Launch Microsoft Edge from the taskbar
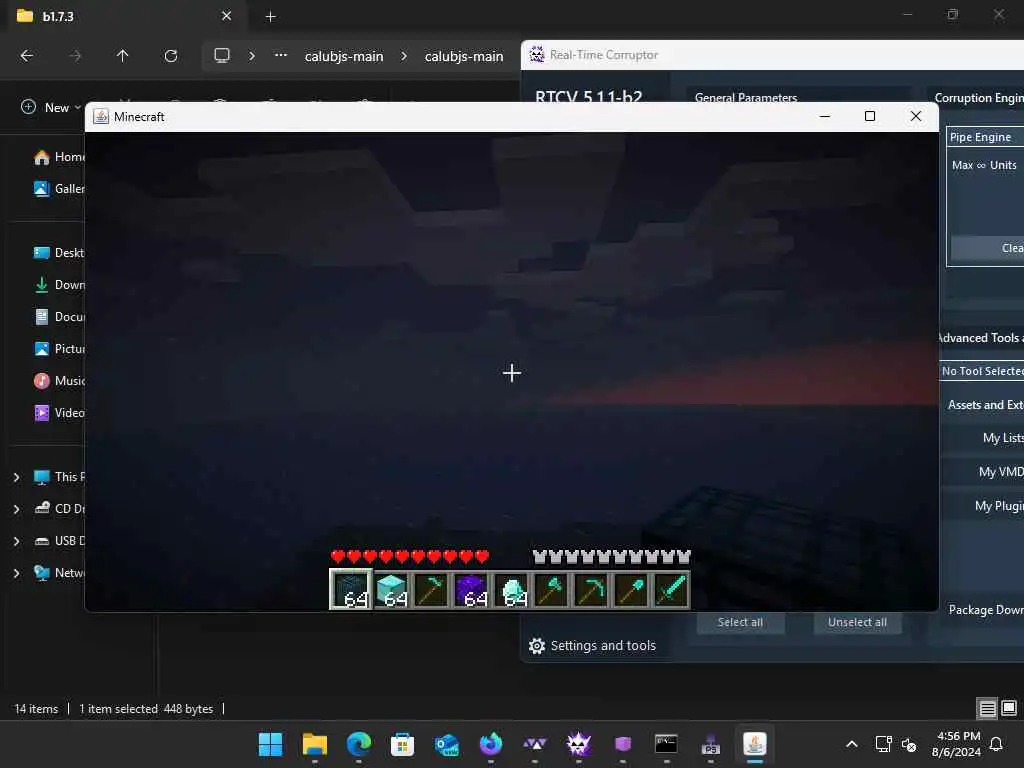This screenshot has width=1024, height=768. coord(359,744)
